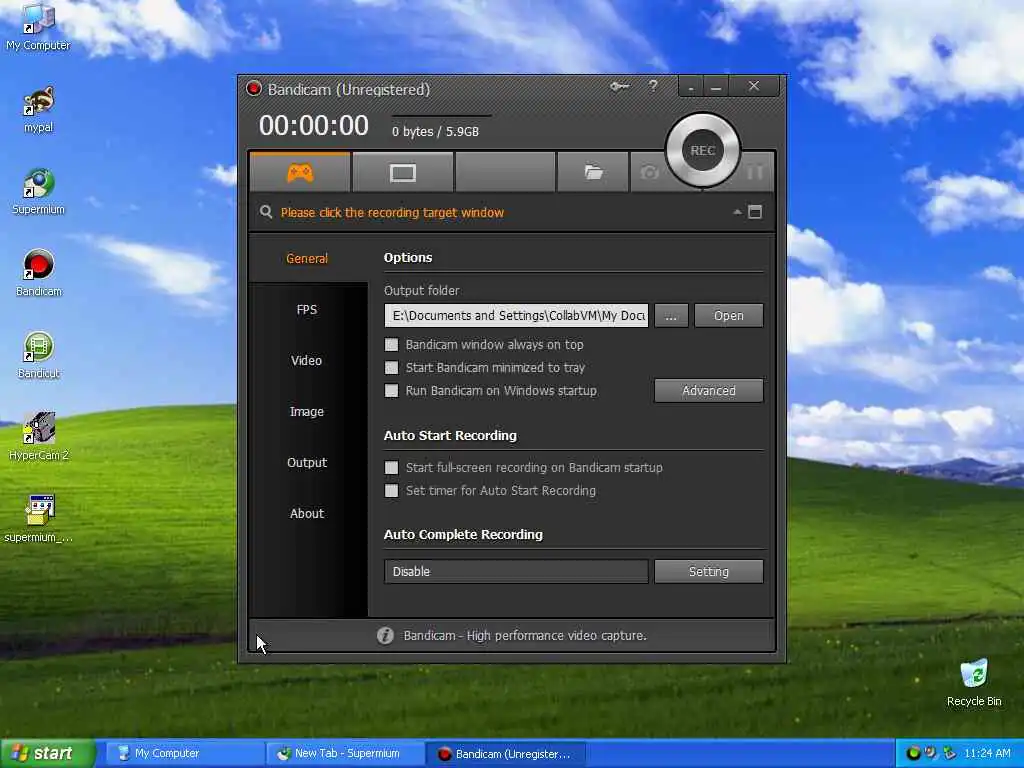Click the output folder path field

517,315
